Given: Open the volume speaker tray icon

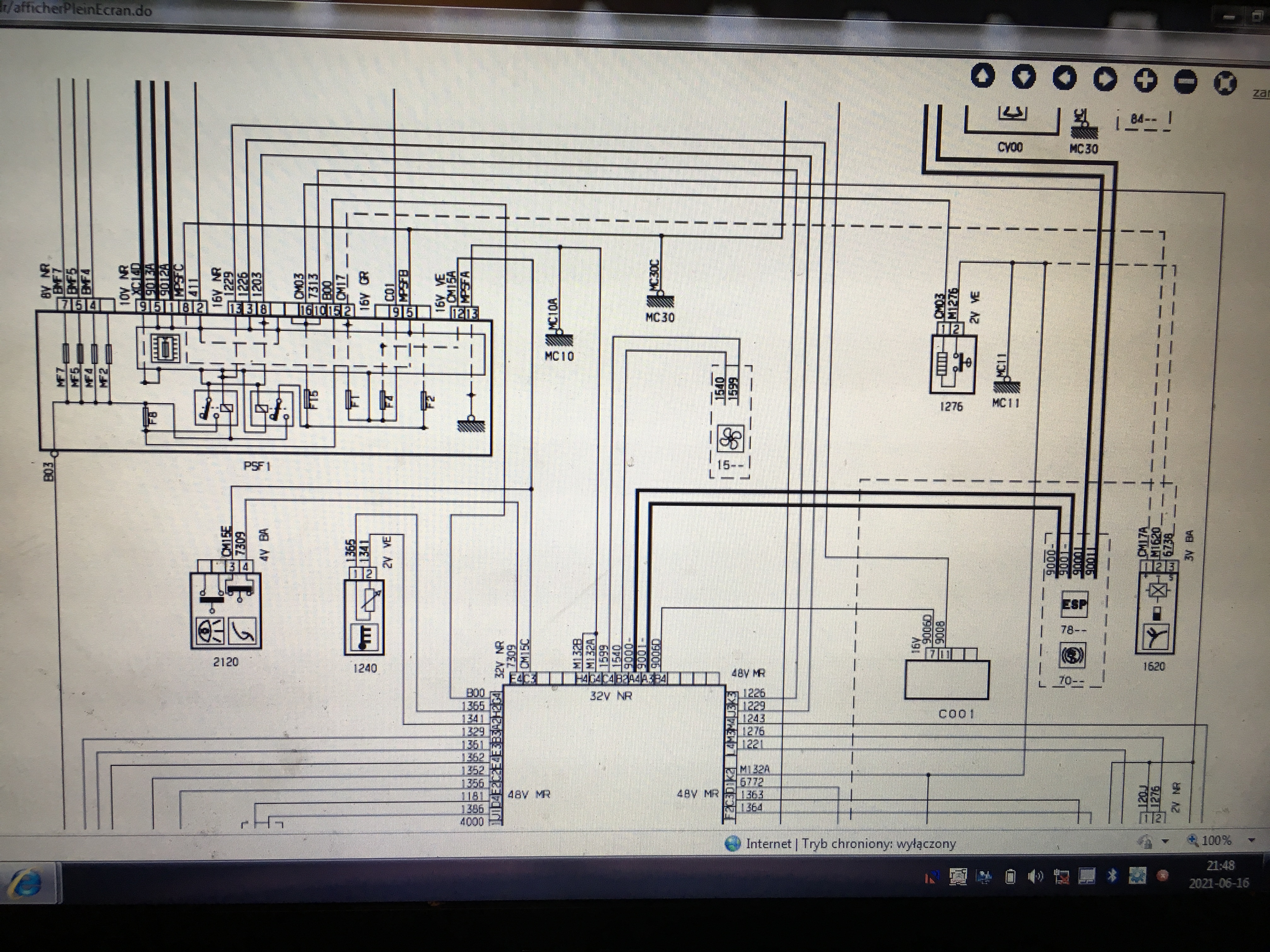Looking at the screenshot, I should pos(1035,876).
